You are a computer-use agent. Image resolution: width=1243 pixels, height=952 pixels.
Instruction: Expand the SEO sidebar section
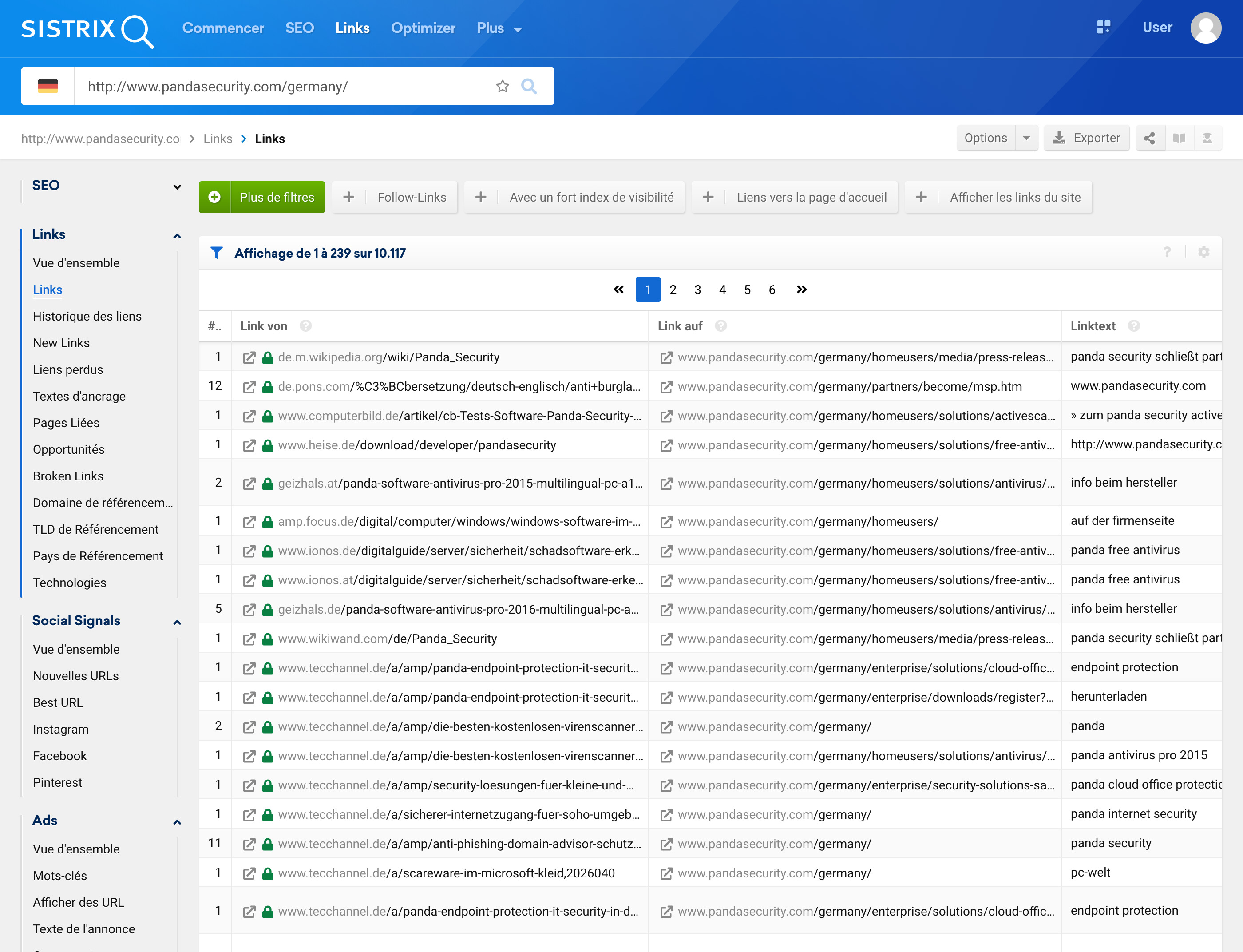click(177, 186)
